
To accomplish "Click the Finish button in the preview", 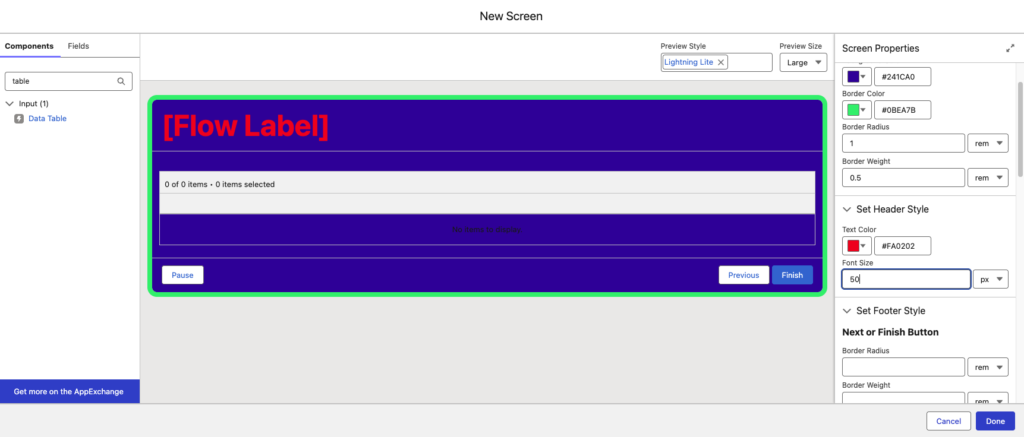I will [x=792, y=275].
